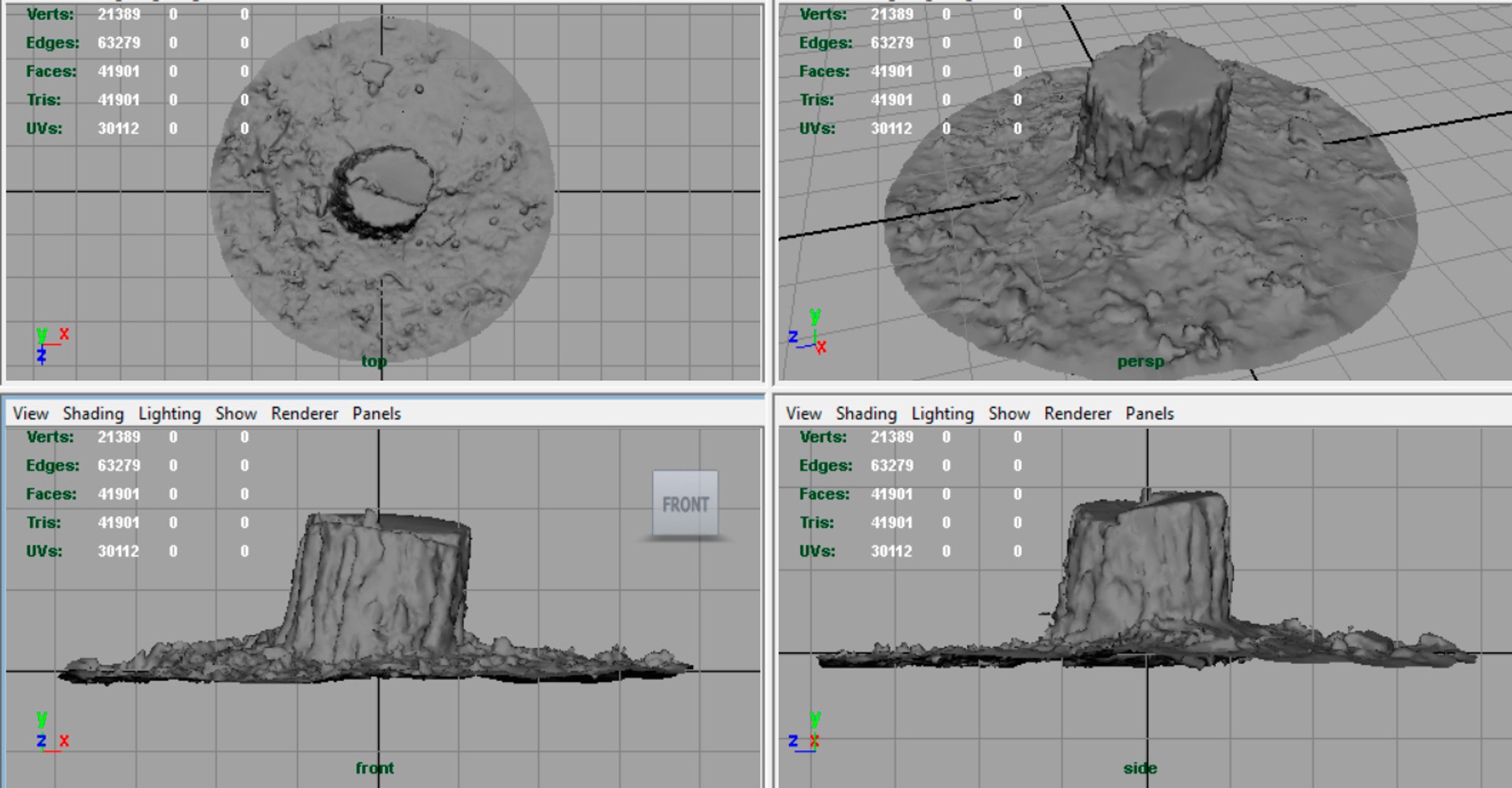Open Renderer menu in side viewport

pos(1078,413)
